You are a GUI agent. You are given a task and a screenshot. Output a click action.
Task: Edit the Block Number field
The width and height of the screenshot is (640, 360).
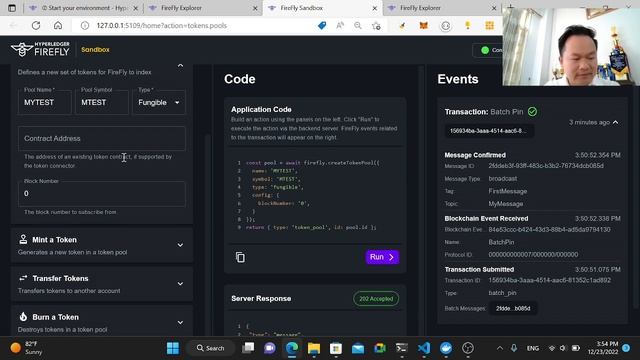102,193
